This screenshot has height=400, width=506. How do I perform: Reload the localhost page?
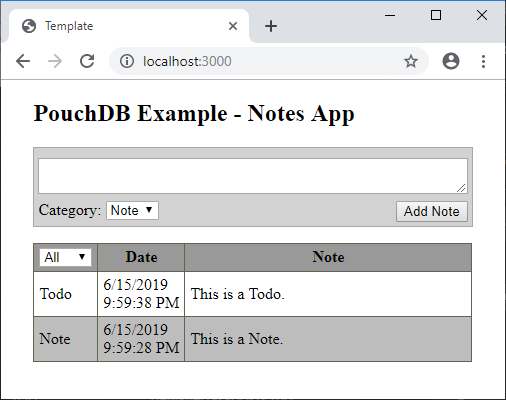(87, 61)
